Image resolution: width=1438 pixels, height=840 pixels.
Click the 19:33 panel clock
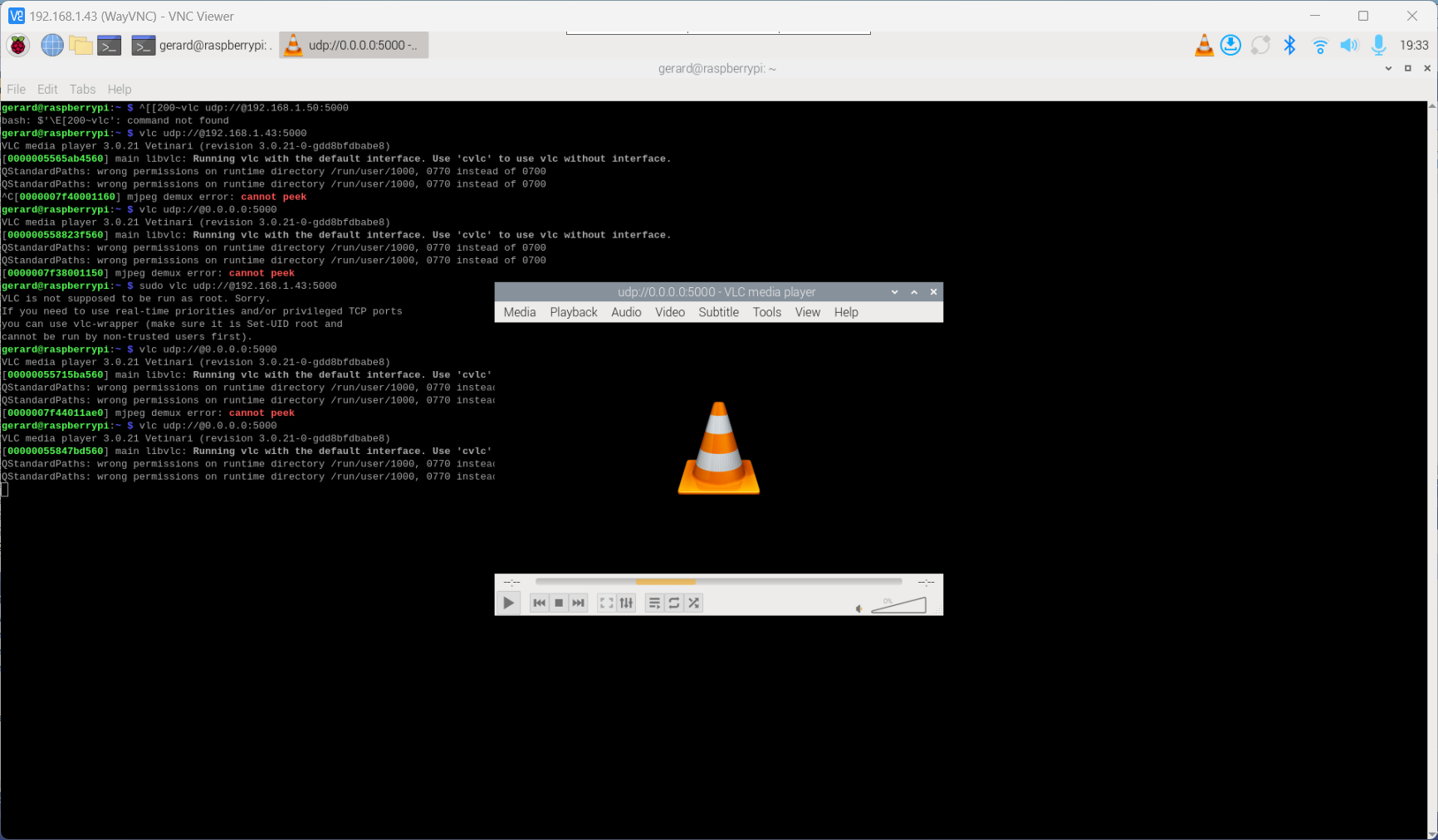(1414, 45)
